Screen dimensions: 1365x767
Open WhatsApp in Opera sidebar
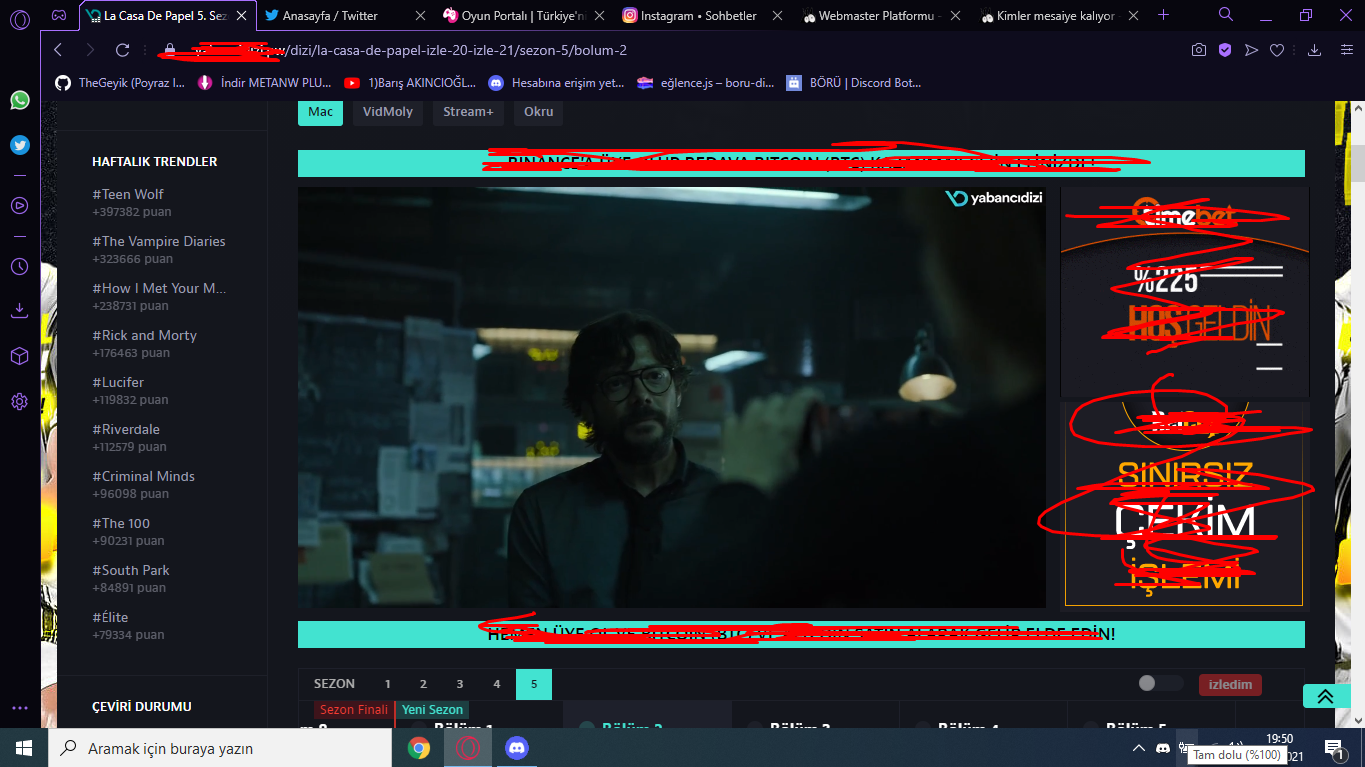tap(20, 100)
